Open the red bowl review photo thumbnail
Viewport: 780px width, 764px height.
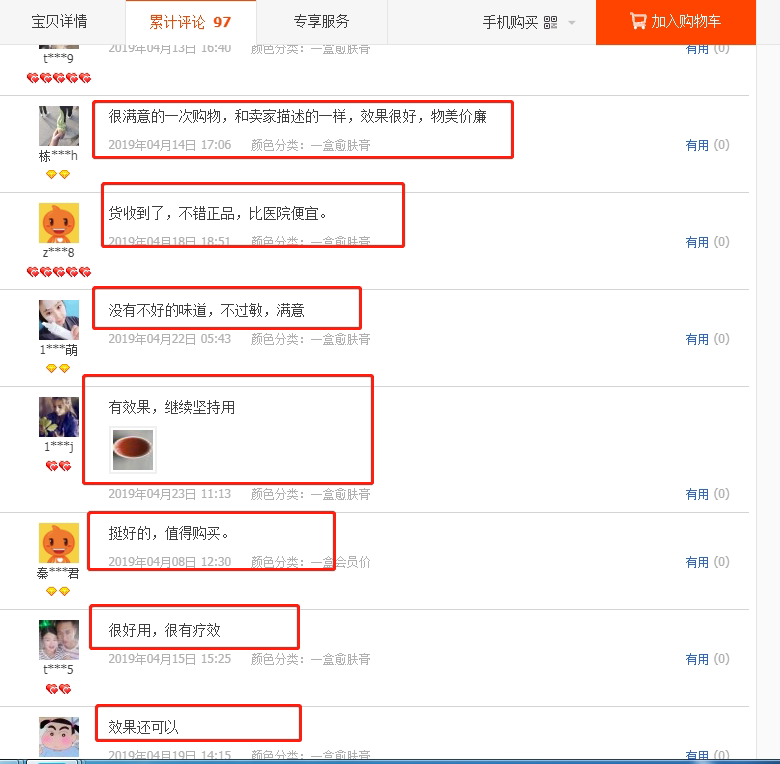click(133, 450)
